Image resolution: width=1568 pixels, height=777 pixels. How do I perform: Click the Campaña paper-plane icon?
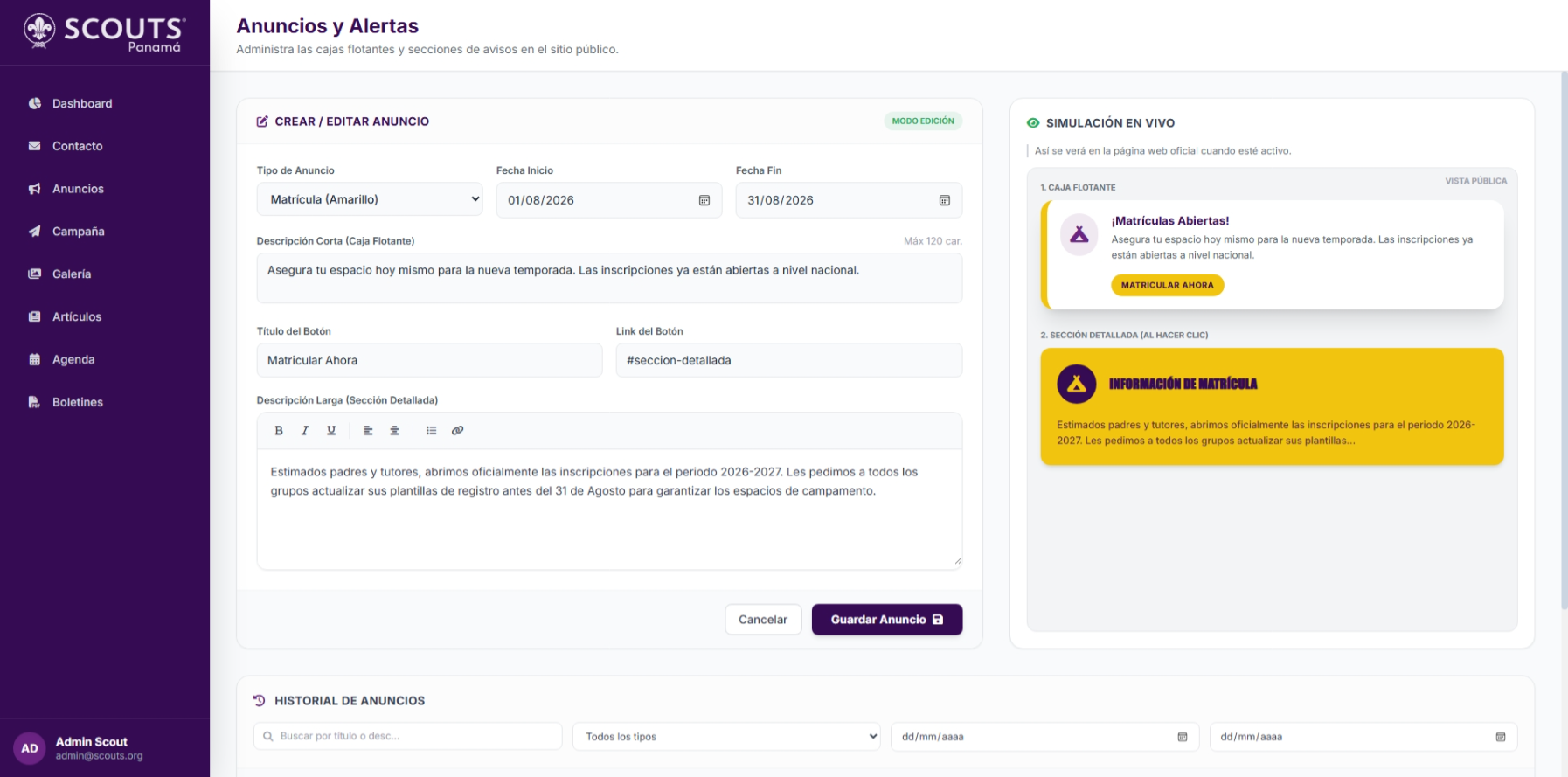(35, 232)
